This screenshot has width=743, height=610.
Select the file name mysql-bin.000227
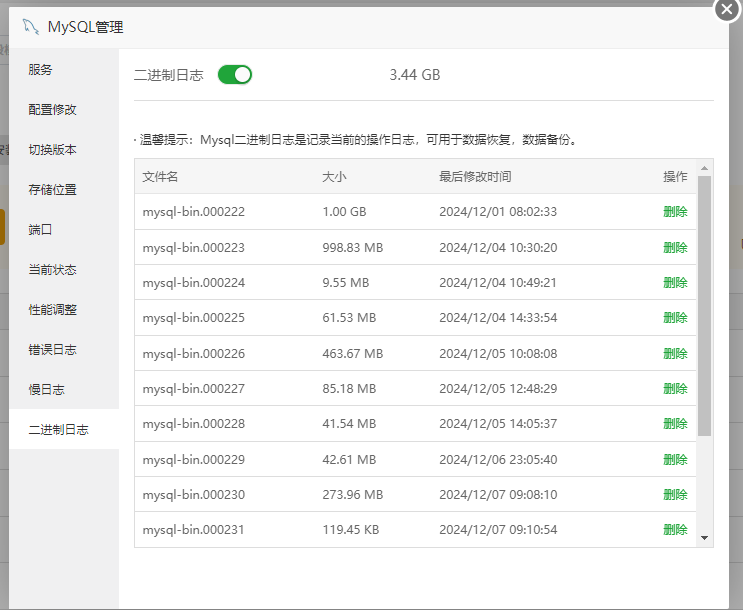(x=194, y=389)
